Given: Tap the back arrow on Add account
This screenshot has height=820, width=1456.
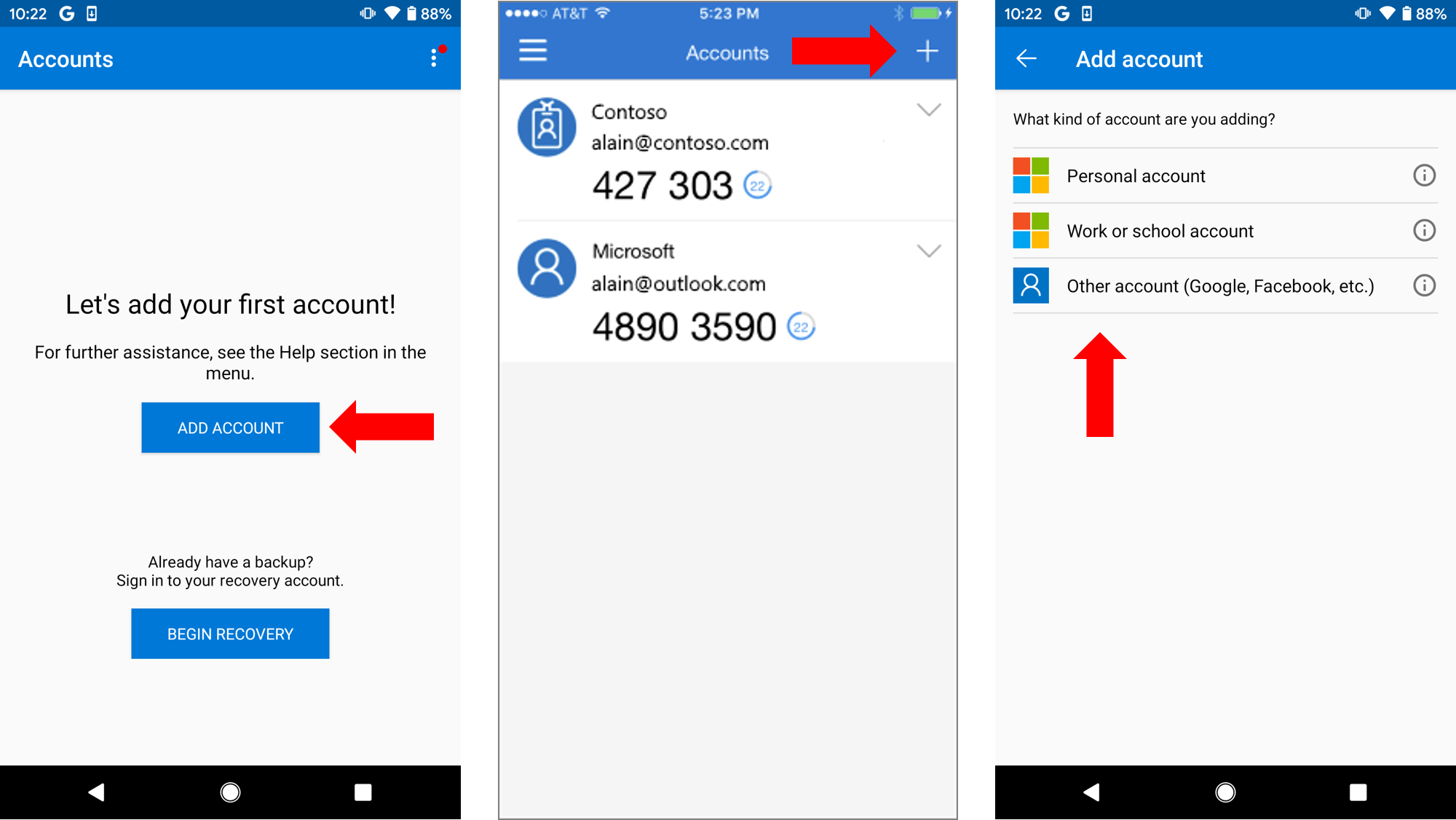Looking at the screenshot, I should 1025,59.
